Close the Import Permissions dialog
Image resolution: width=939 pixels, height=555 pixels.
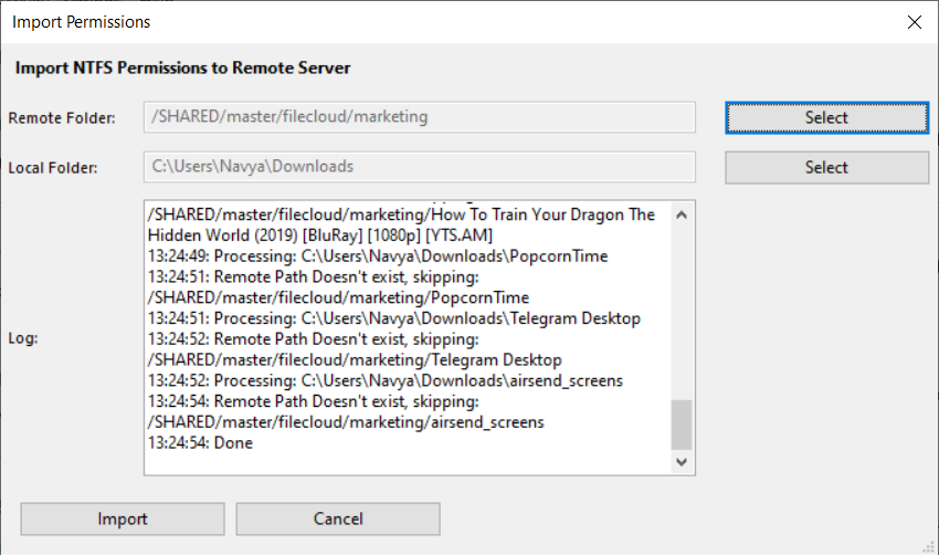[914, 22]
